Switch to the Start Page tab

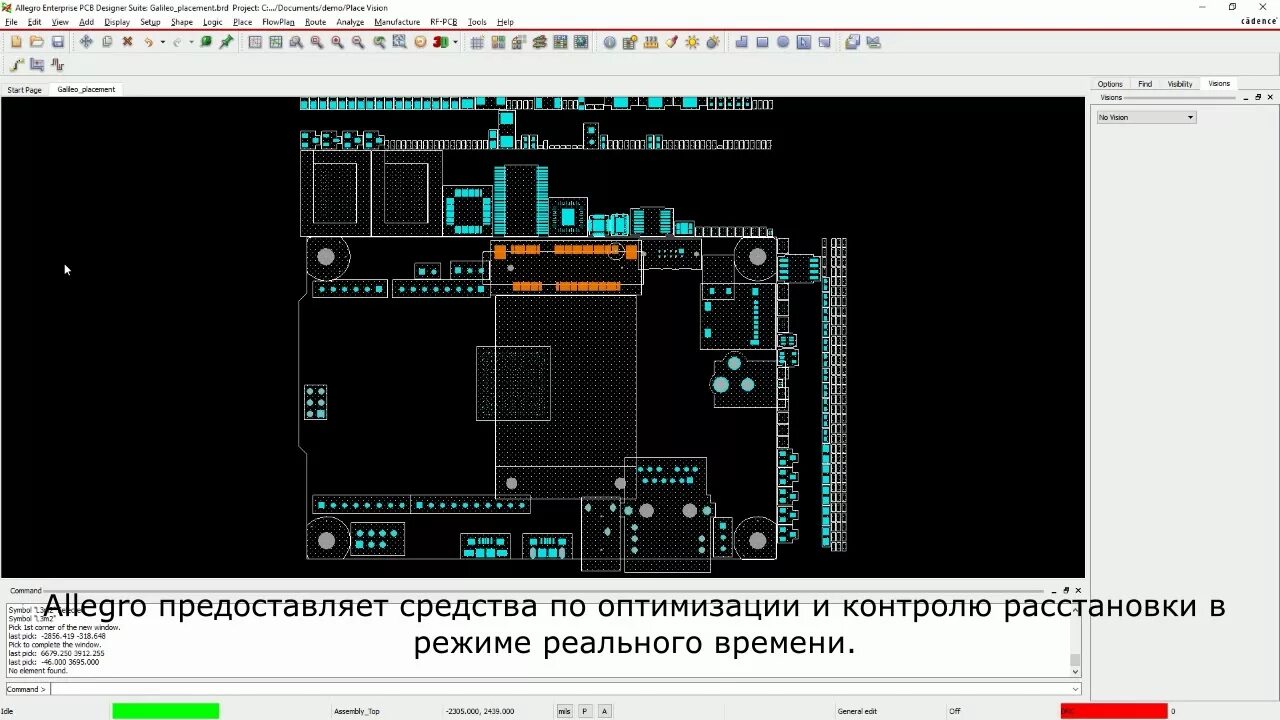point(25,90)
